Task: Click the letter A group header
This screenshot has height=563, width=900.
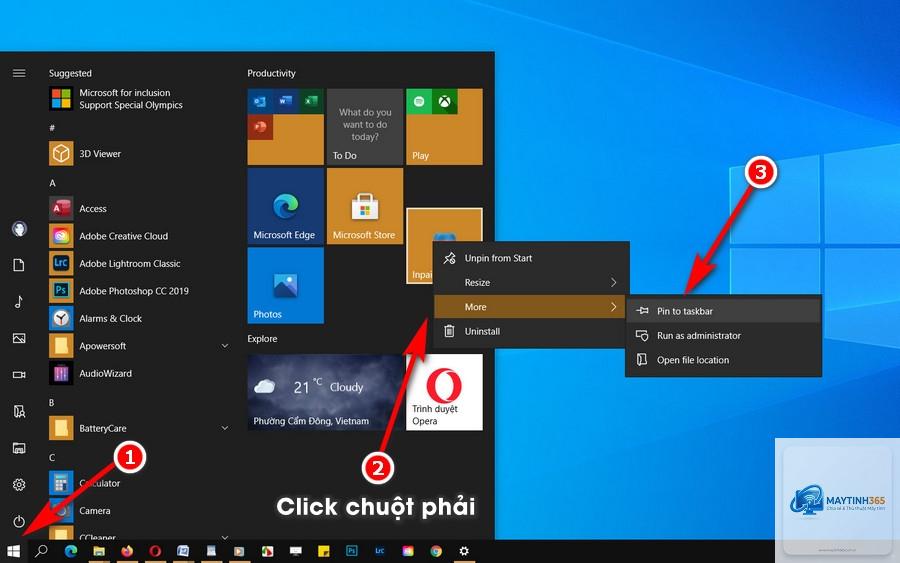Action: click(x=52, y=183)
